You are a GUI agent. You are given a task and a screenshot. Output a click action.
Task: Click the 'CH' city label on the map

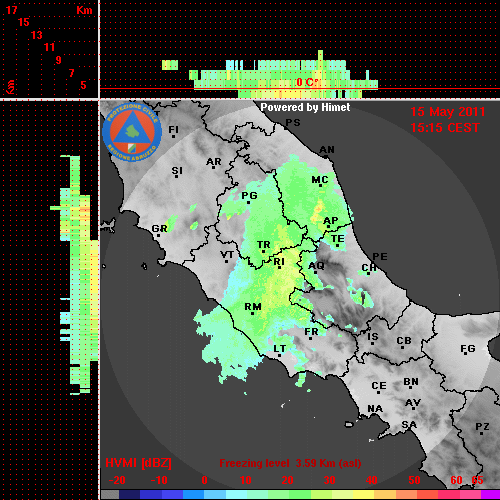coord(369,268)
